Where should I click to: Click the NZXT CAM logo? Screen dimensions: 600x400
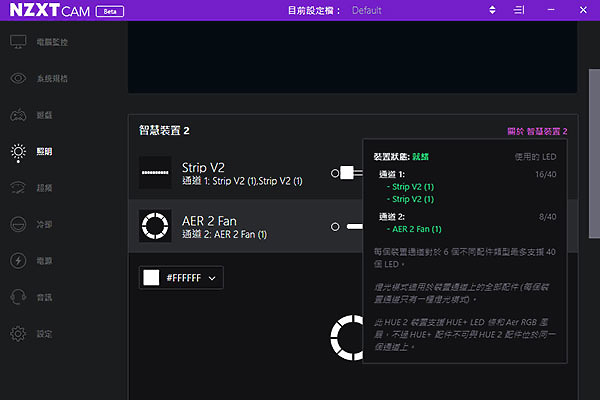(50, 10)
